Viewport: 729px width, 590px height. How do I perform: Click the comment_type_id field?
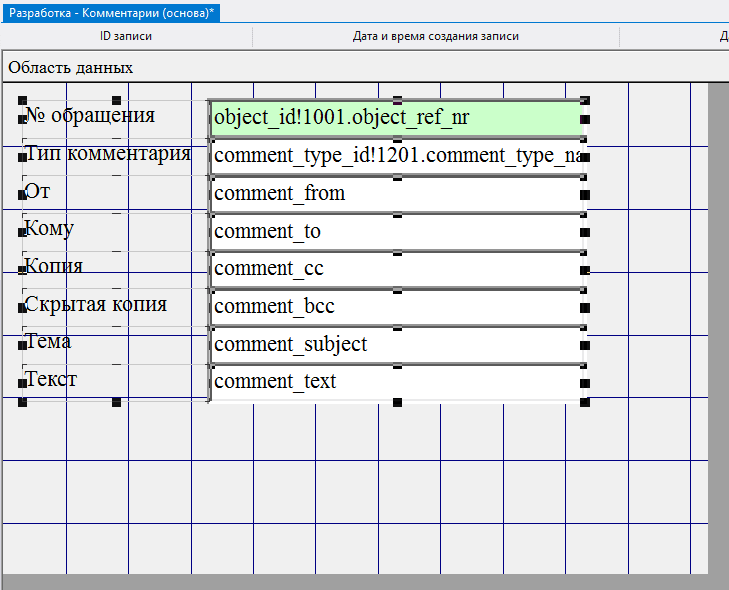pyautogui.click(x=396, y=156)
